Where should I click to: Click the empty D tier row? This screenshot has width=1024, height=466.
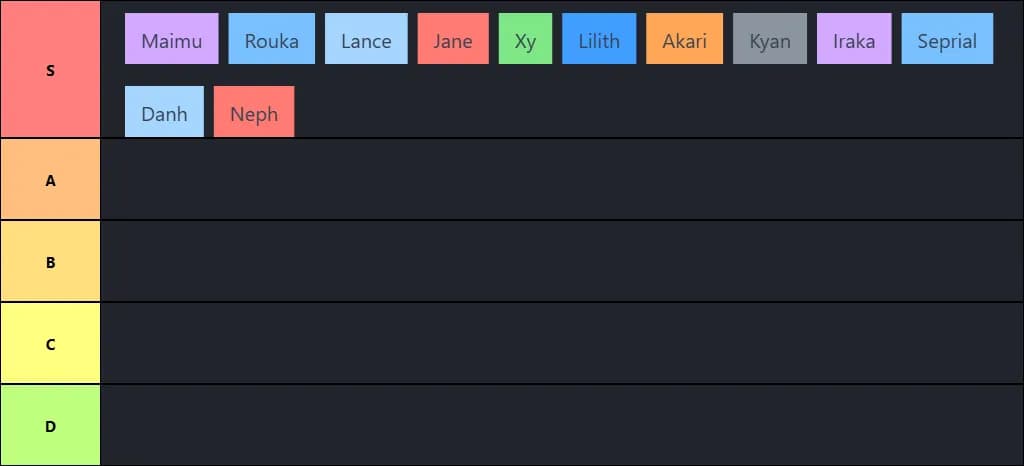[x=560, y=426]
